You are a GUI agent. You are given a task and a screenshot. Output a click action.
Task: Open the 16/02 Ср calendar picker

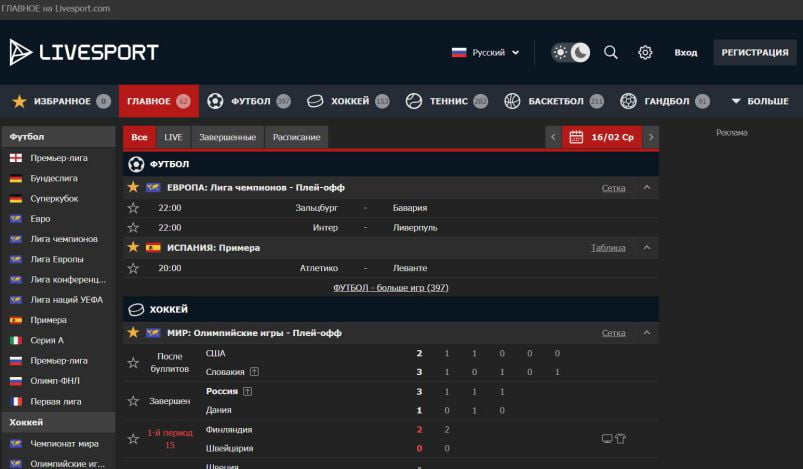[602, 137]
